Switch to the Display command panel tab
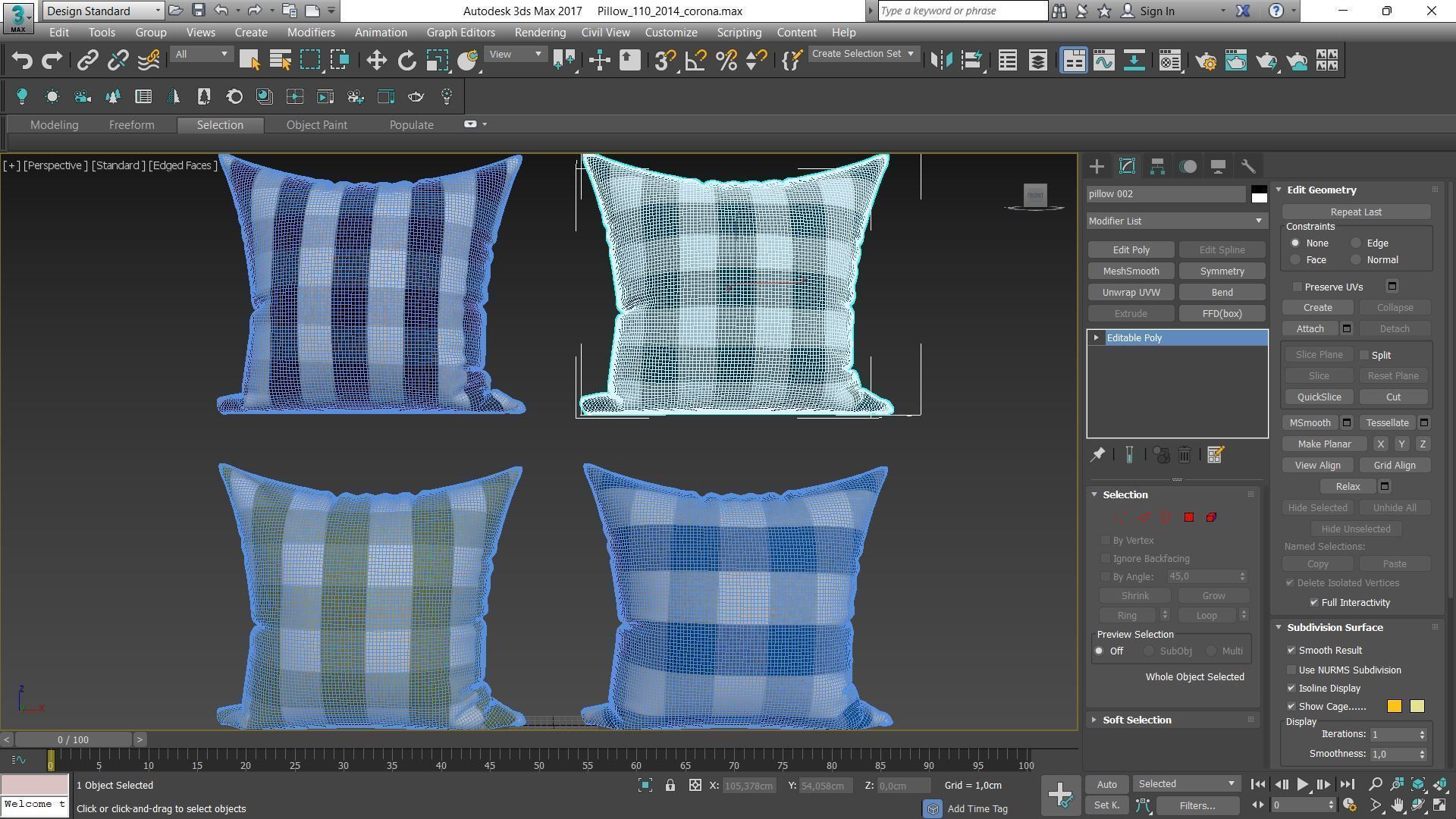1456x819 pixels. 1218,166
